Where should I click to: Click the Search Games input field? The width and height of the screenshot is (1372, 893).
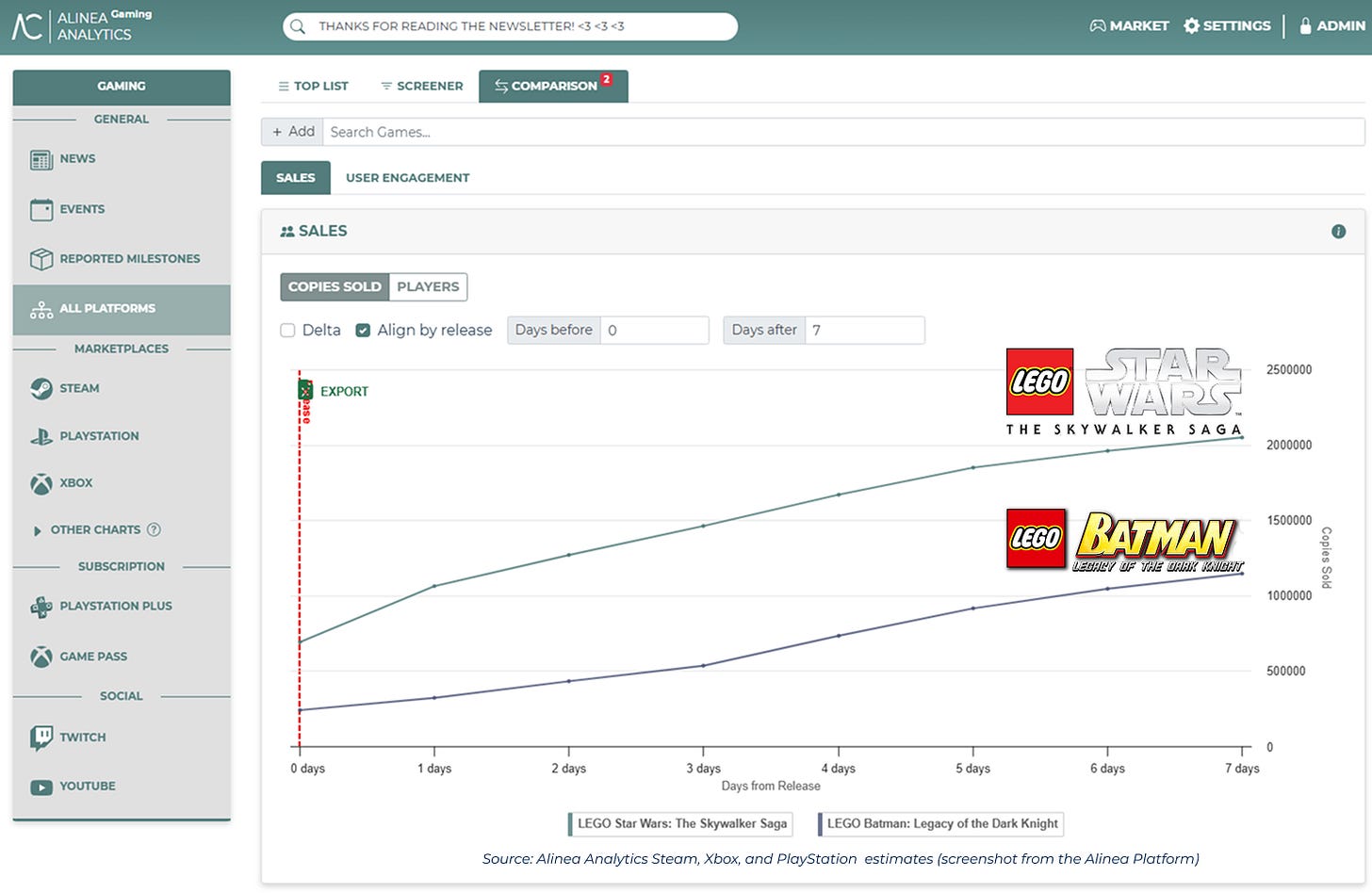click(x=843, y=132)
